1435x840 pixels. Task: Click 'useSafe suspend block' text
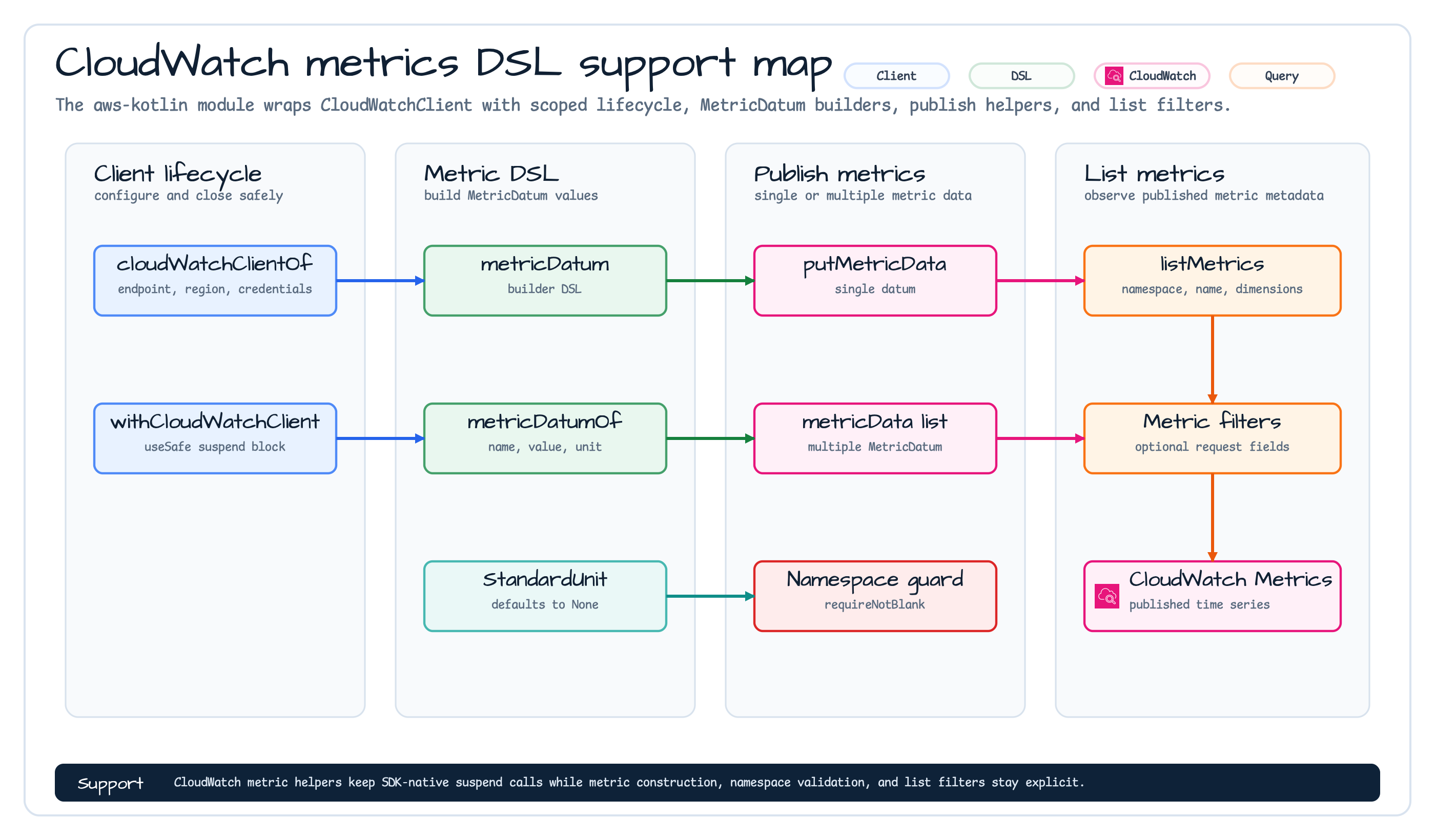(215, 447)
